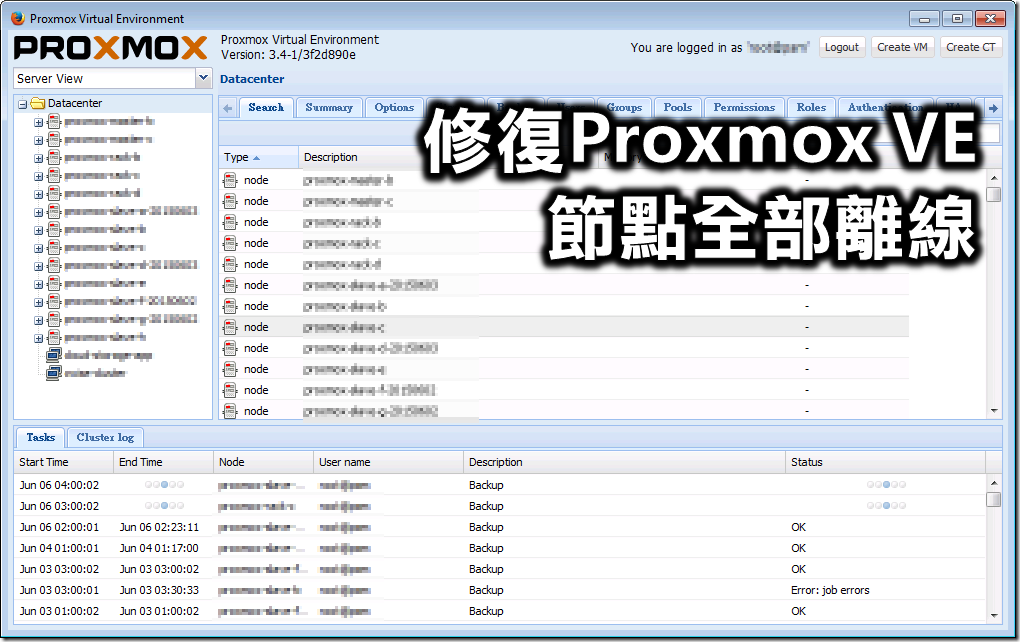This screenshot has width=1020, height=642.
Task: Open the Roles tab
Action: pos(811,107)
